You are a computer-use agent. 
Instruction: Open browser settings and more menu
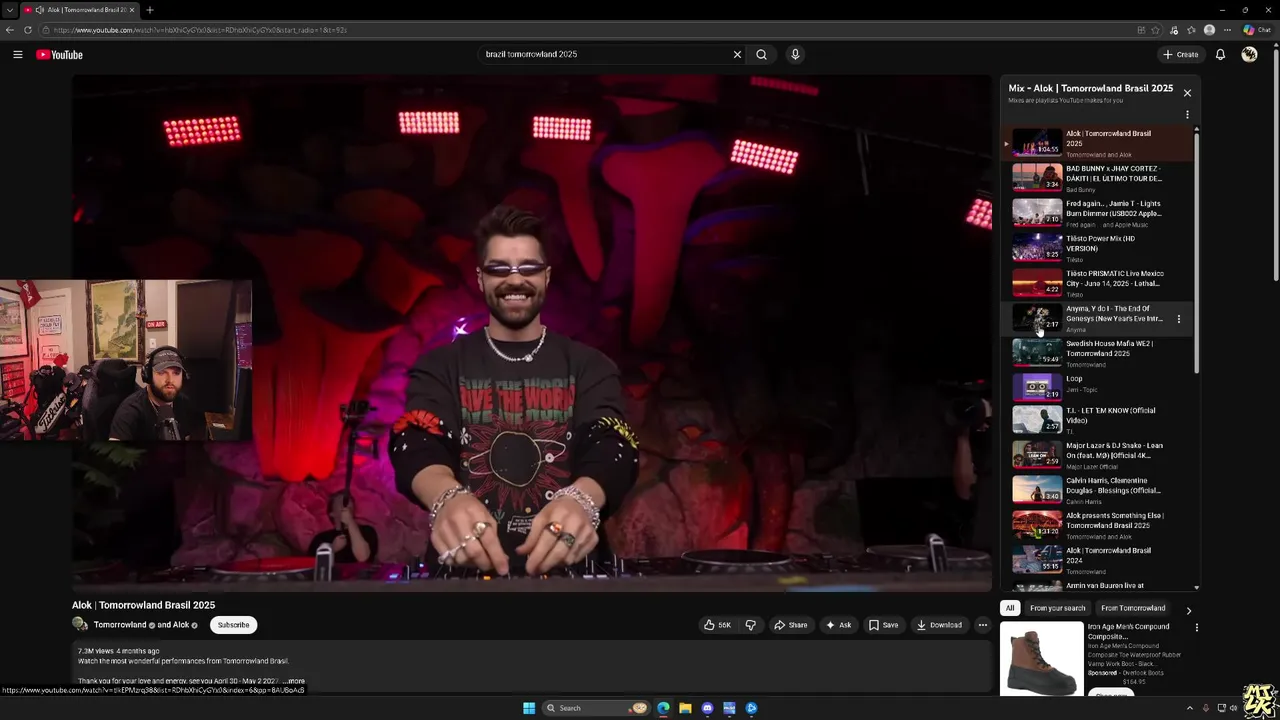pyautogui.click(x=1227, y=30)
